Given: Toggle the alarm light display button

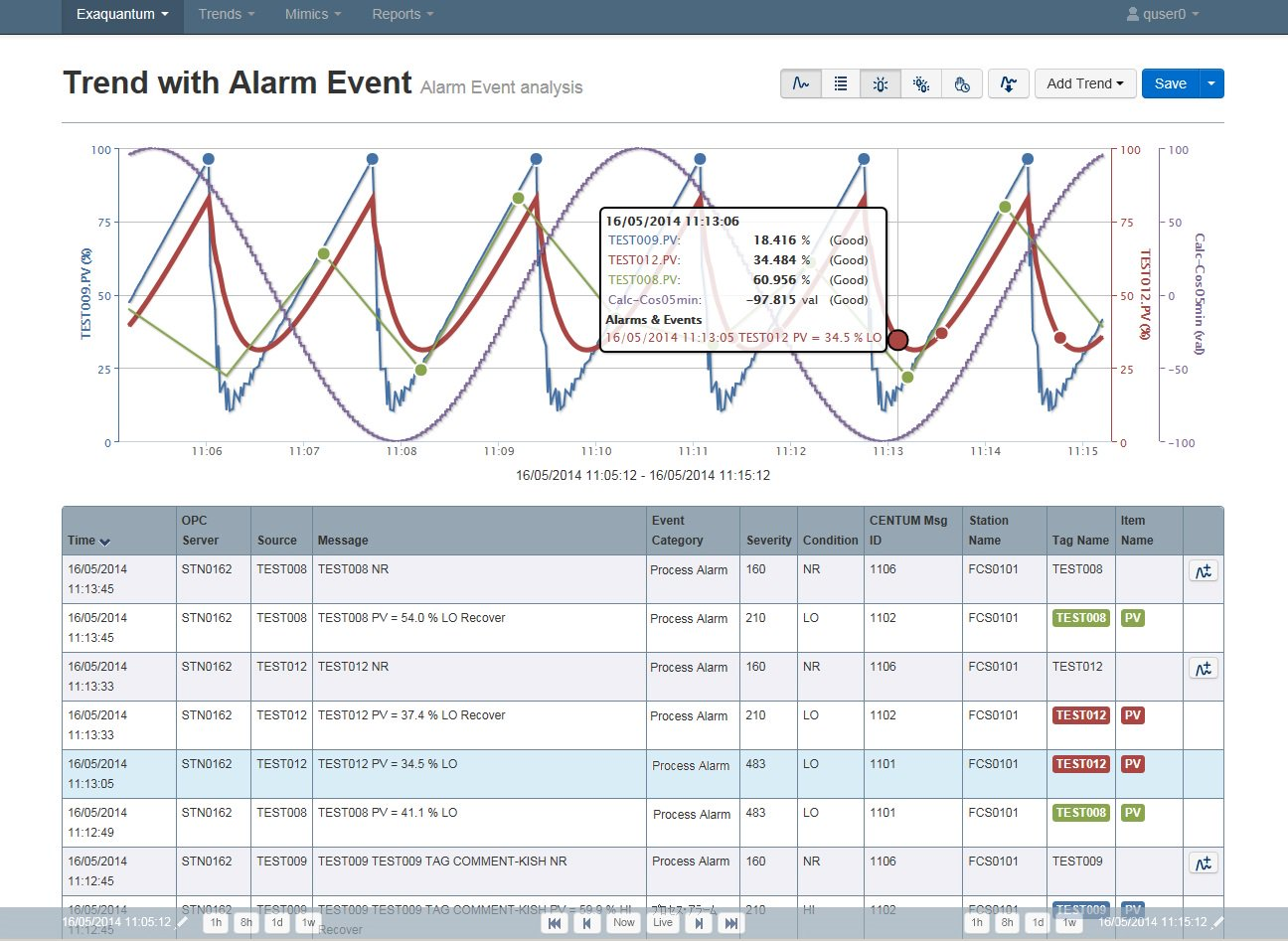Looking at the screenshot, I should (x=881, y=84).
